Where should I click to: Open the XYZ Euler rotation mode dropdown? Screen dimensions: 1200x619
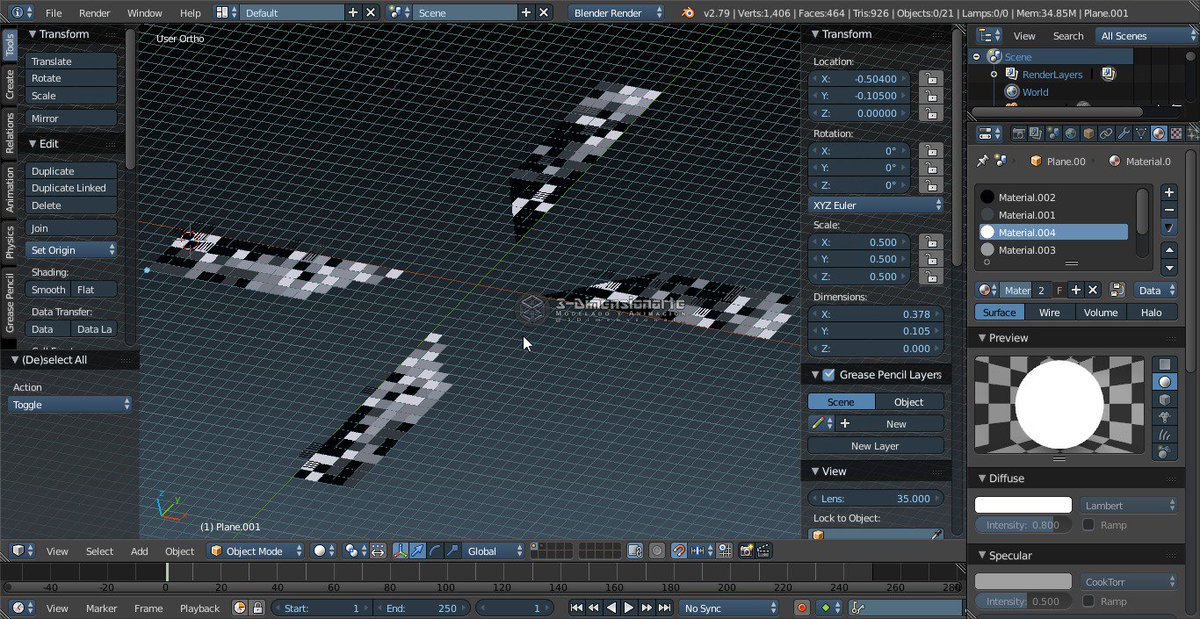(x=877, y=205)
